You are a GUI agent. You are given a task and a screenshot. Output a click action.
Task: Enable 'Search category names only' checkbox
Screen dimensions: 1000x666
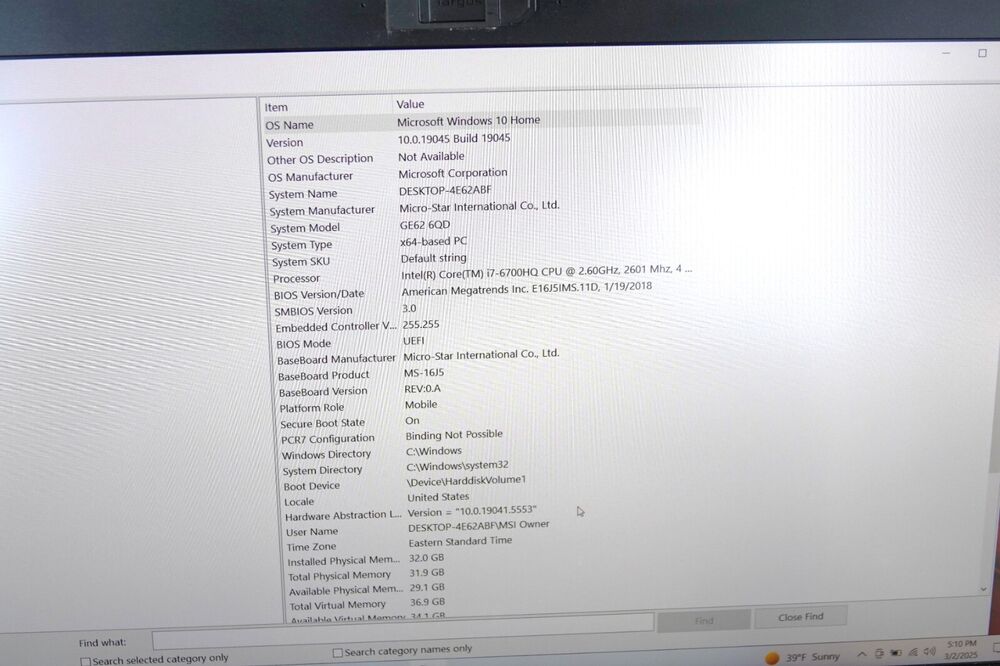[338, 652]
